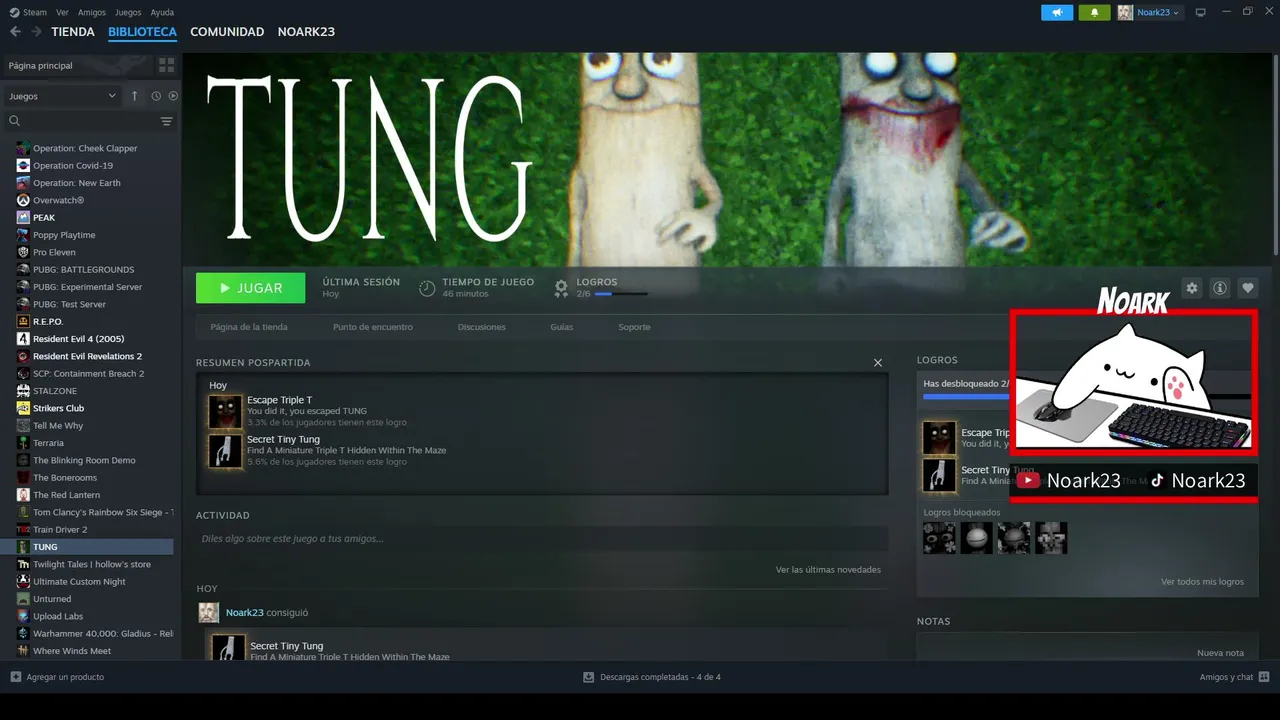
Task: Open the first locked achievement thumbnail
Action: tap(939, 538)
